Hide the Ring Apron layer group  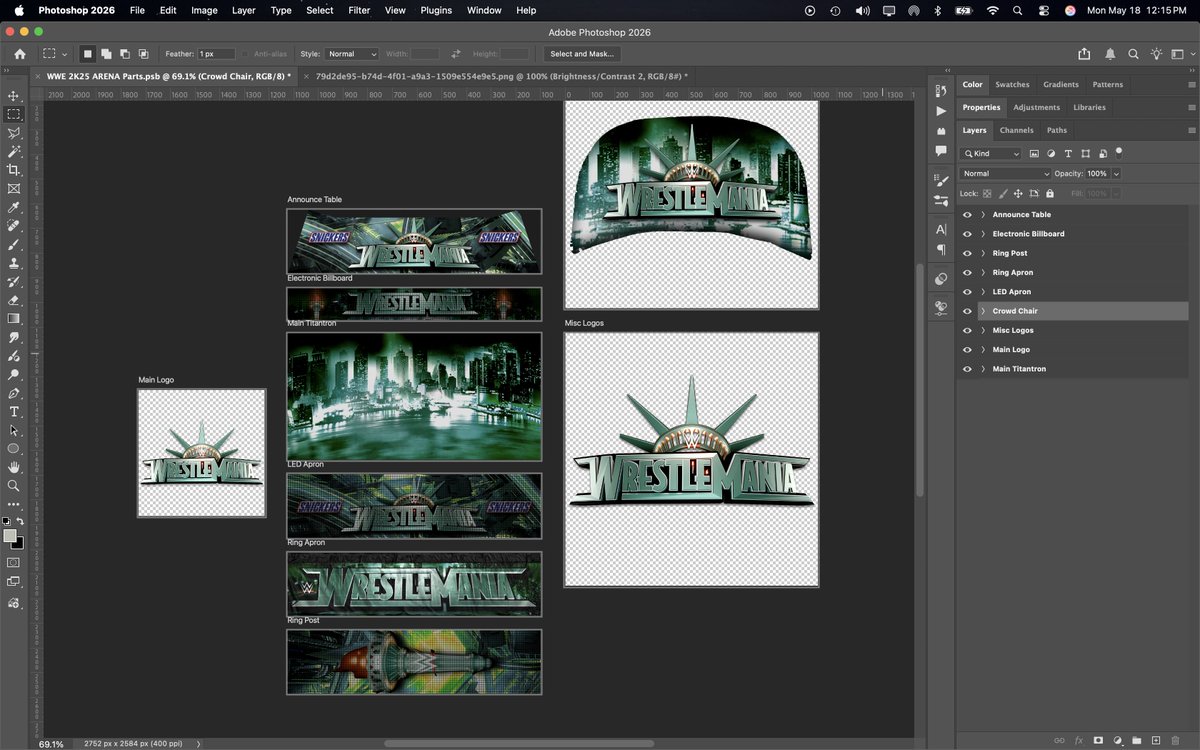tap(967, 272)
